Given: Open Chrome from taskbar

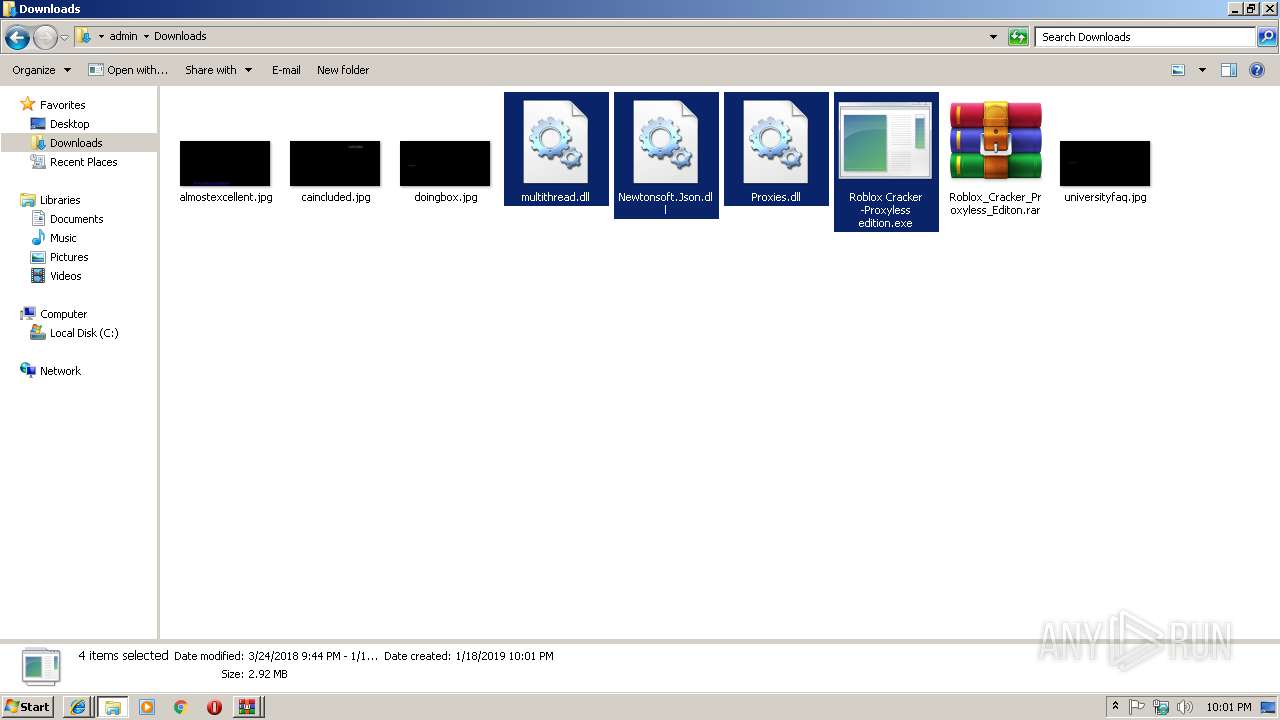Looking at the screenshot, I should (180, 707).
